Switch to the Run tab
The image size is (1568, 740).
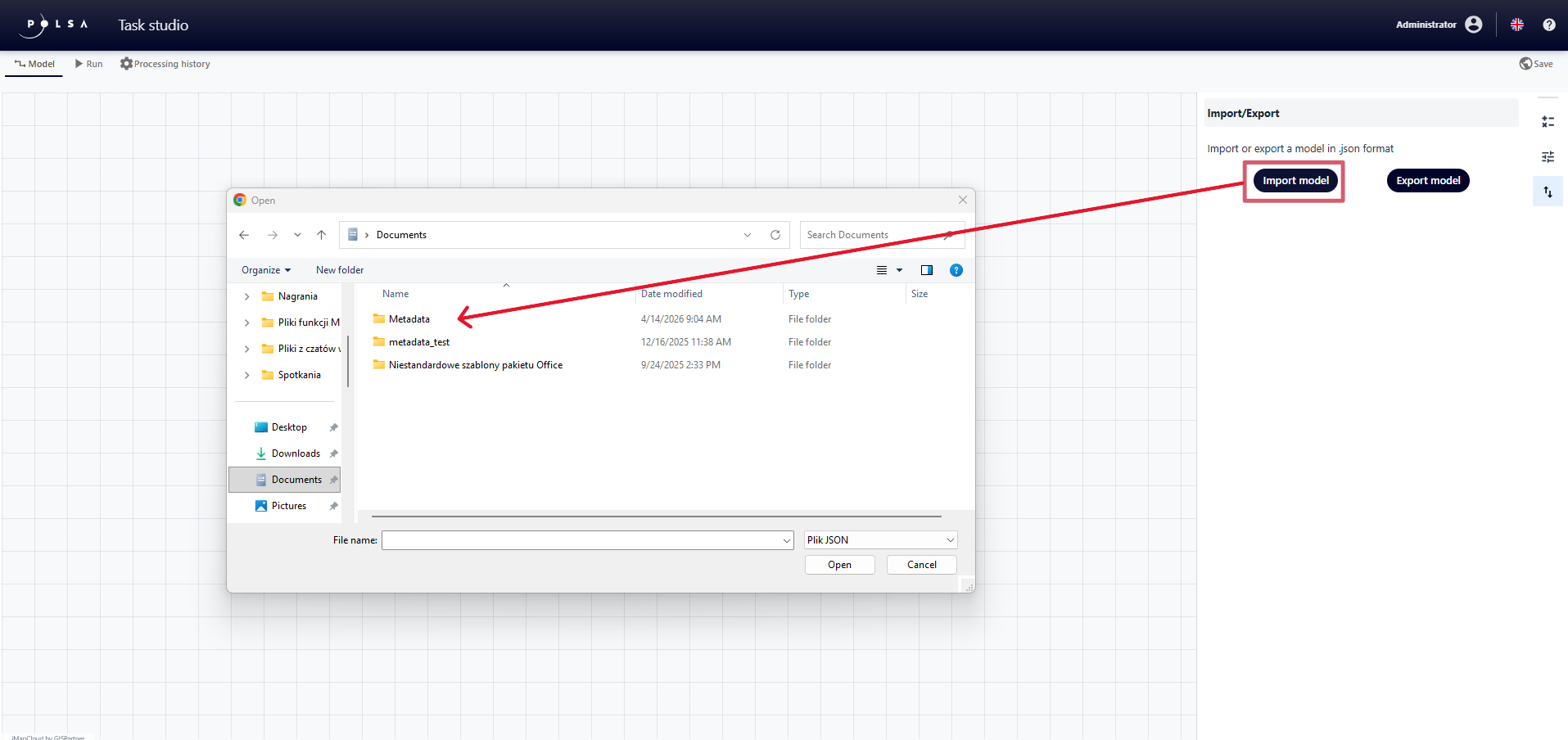[x=88, y=64]
